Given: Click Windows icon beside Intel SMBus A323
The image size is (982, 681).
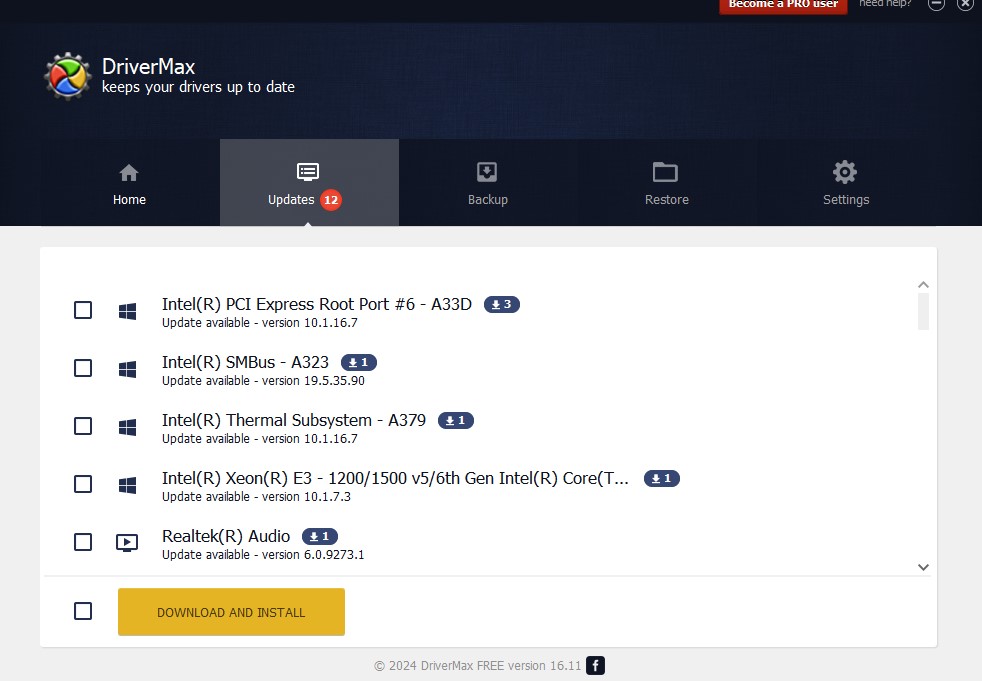Looking at the screenshot, I should pyautogui.click(x=127, y=369).
